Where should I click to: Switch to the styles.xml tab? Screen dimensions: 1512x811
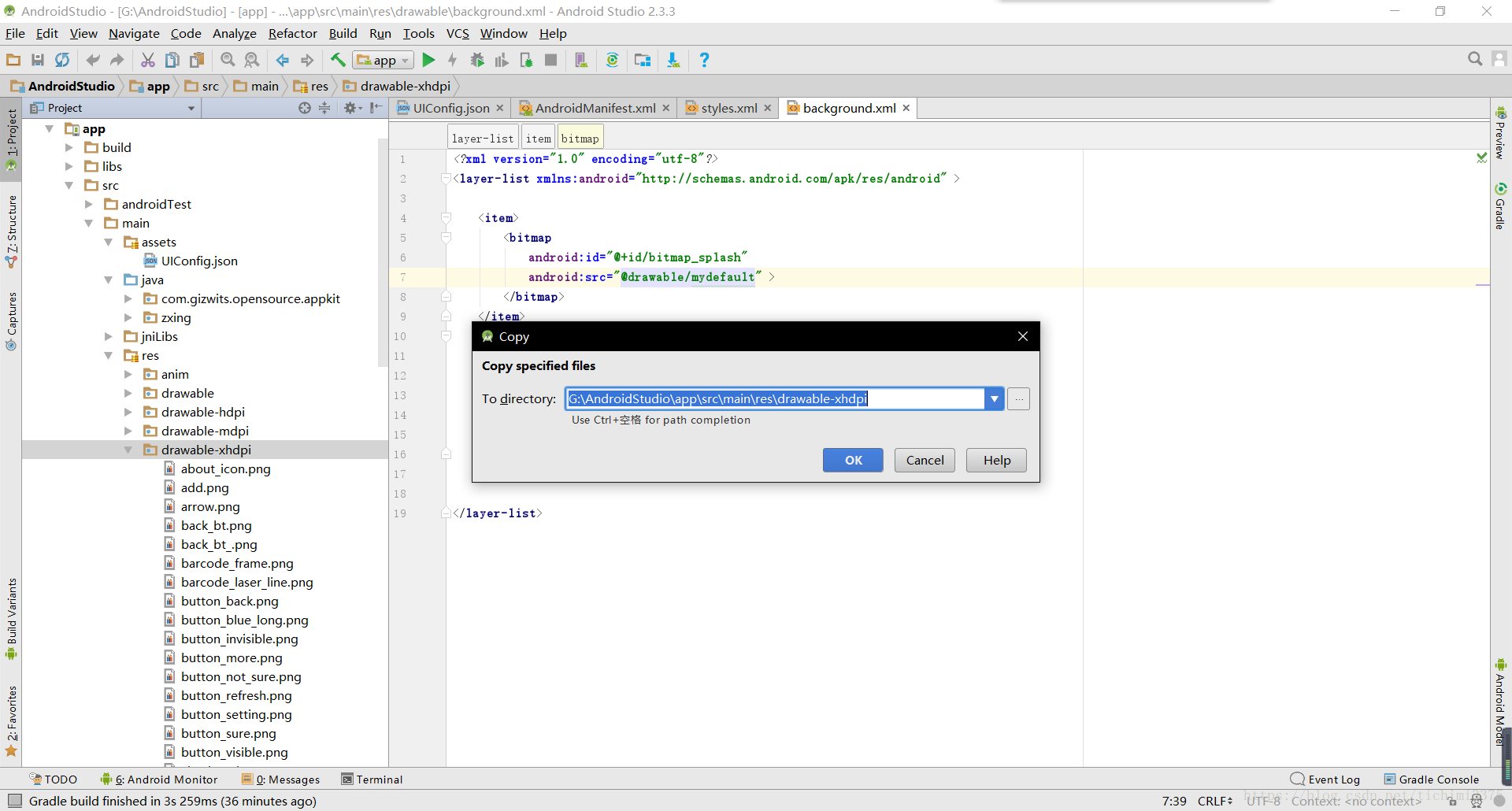[x=729, y=108]
